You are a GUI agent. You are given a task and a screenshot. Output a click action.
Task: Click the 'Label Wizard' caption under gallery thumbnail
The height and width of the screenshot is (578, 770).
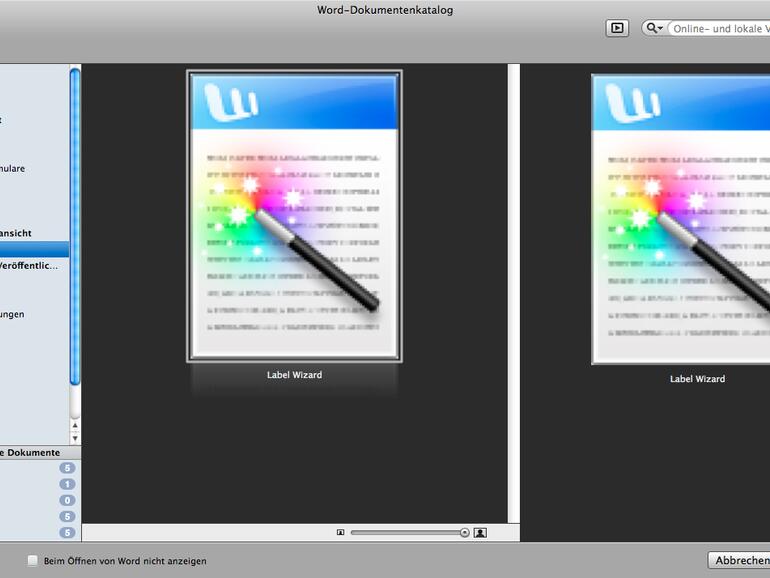tap(295, 375)
